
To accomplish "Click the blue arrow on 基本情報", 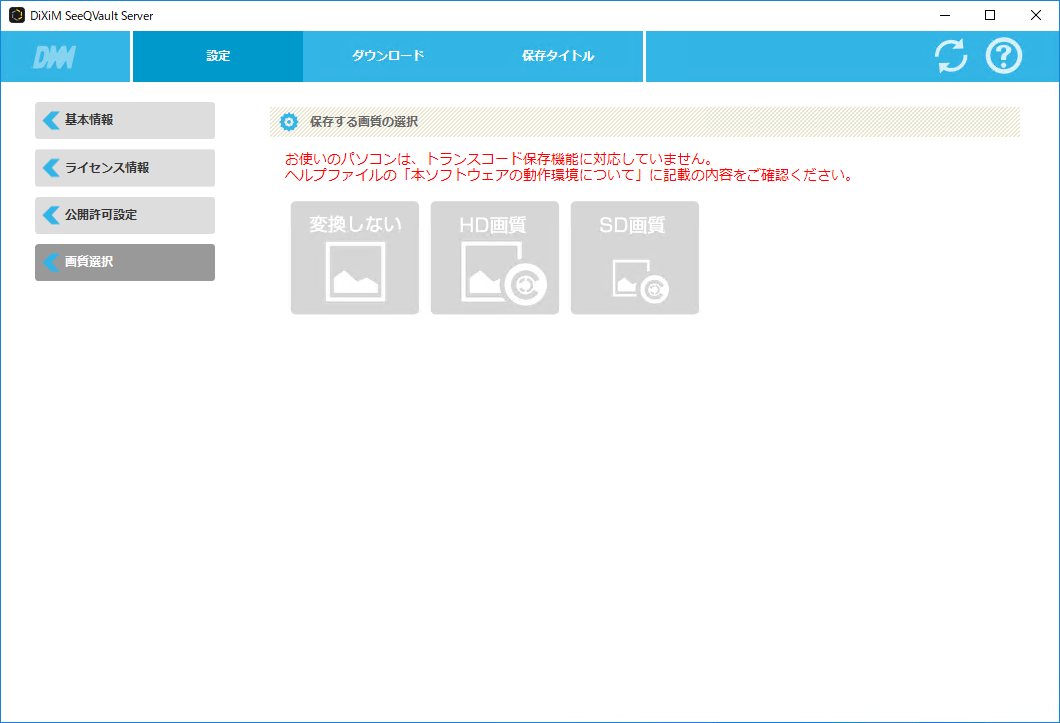I will [51, 120].
